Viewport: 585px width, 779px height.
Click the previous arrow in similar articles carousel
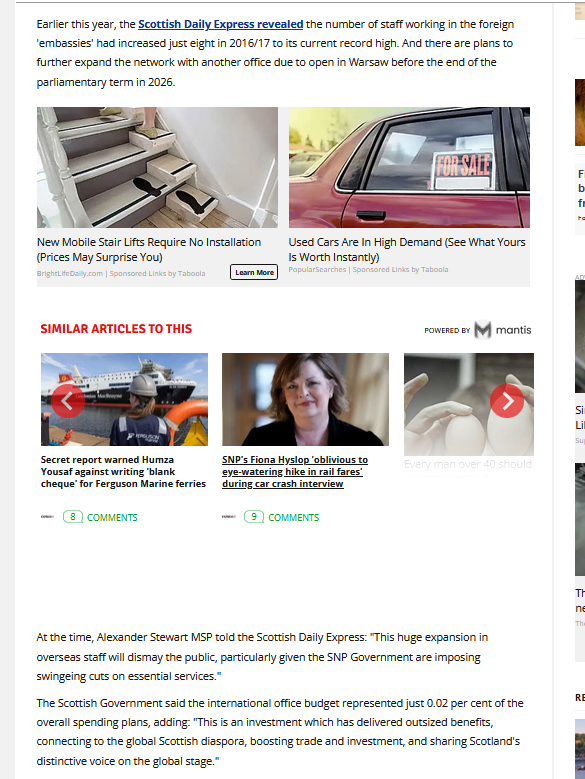[68, 400]
